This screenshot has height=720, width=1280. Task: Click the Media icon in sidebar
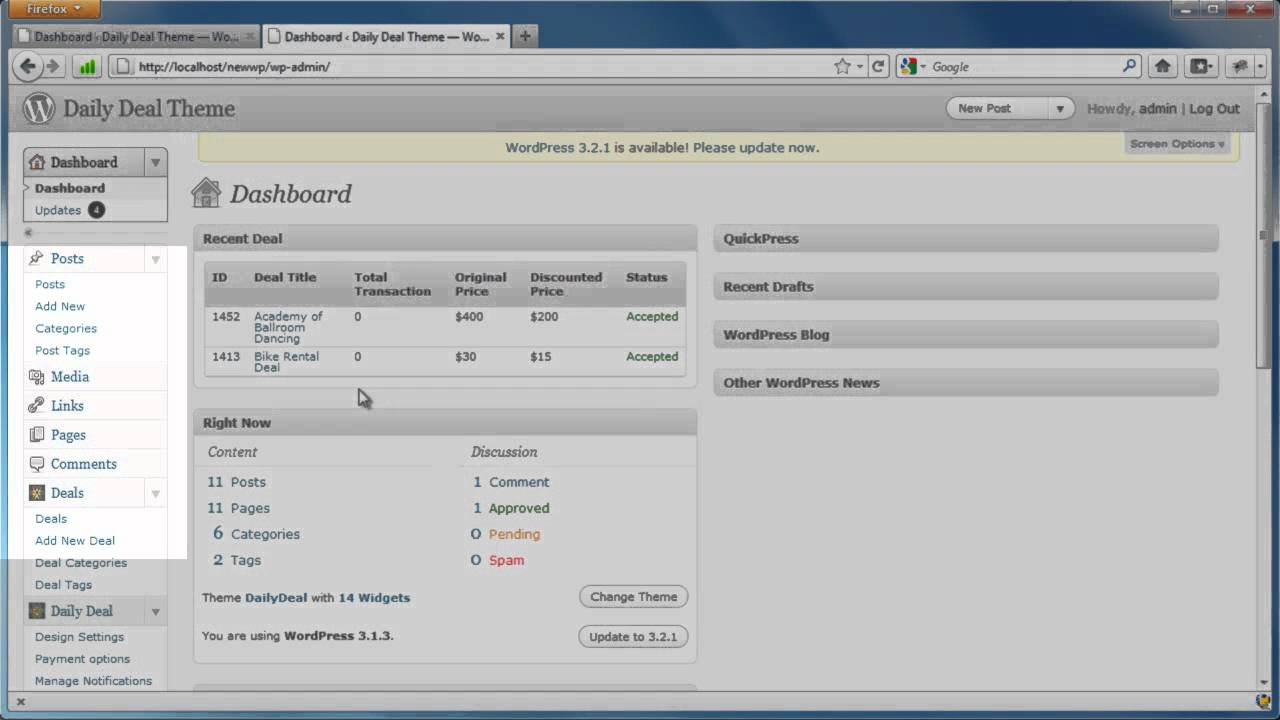(x=37, y=377)
